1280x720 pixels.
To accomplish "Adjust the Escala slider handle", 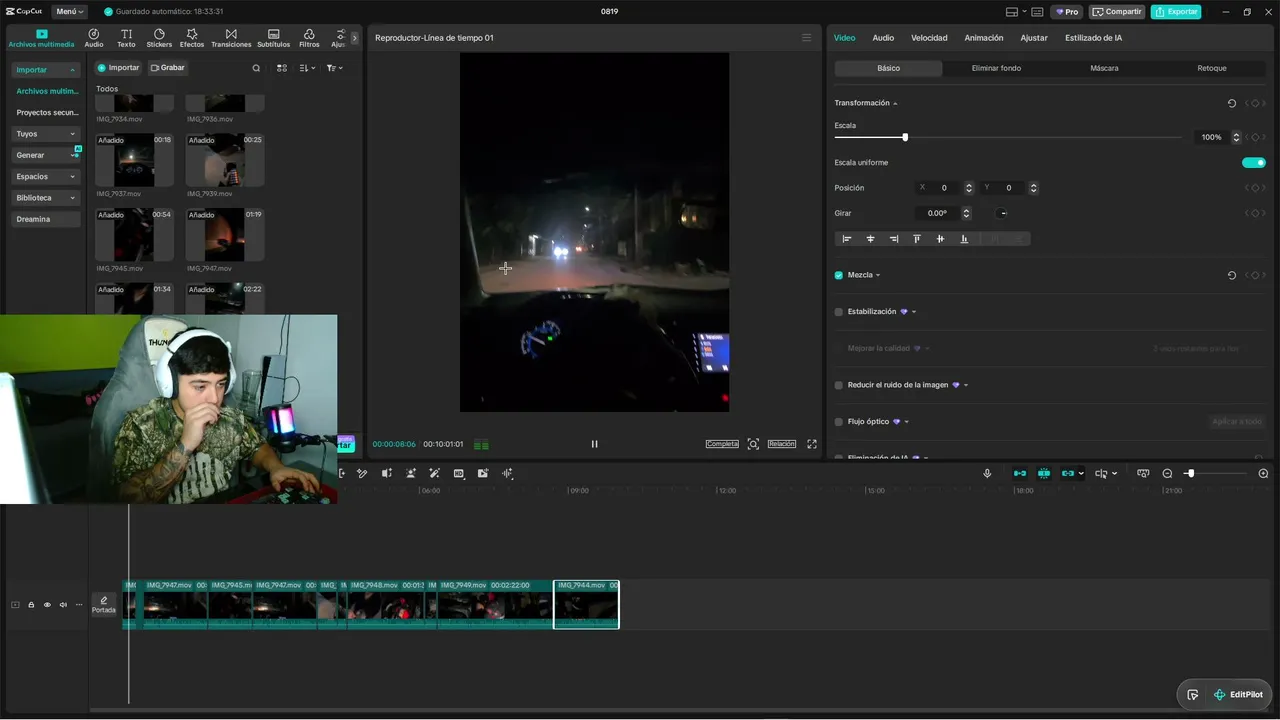I will coord(905,137).
